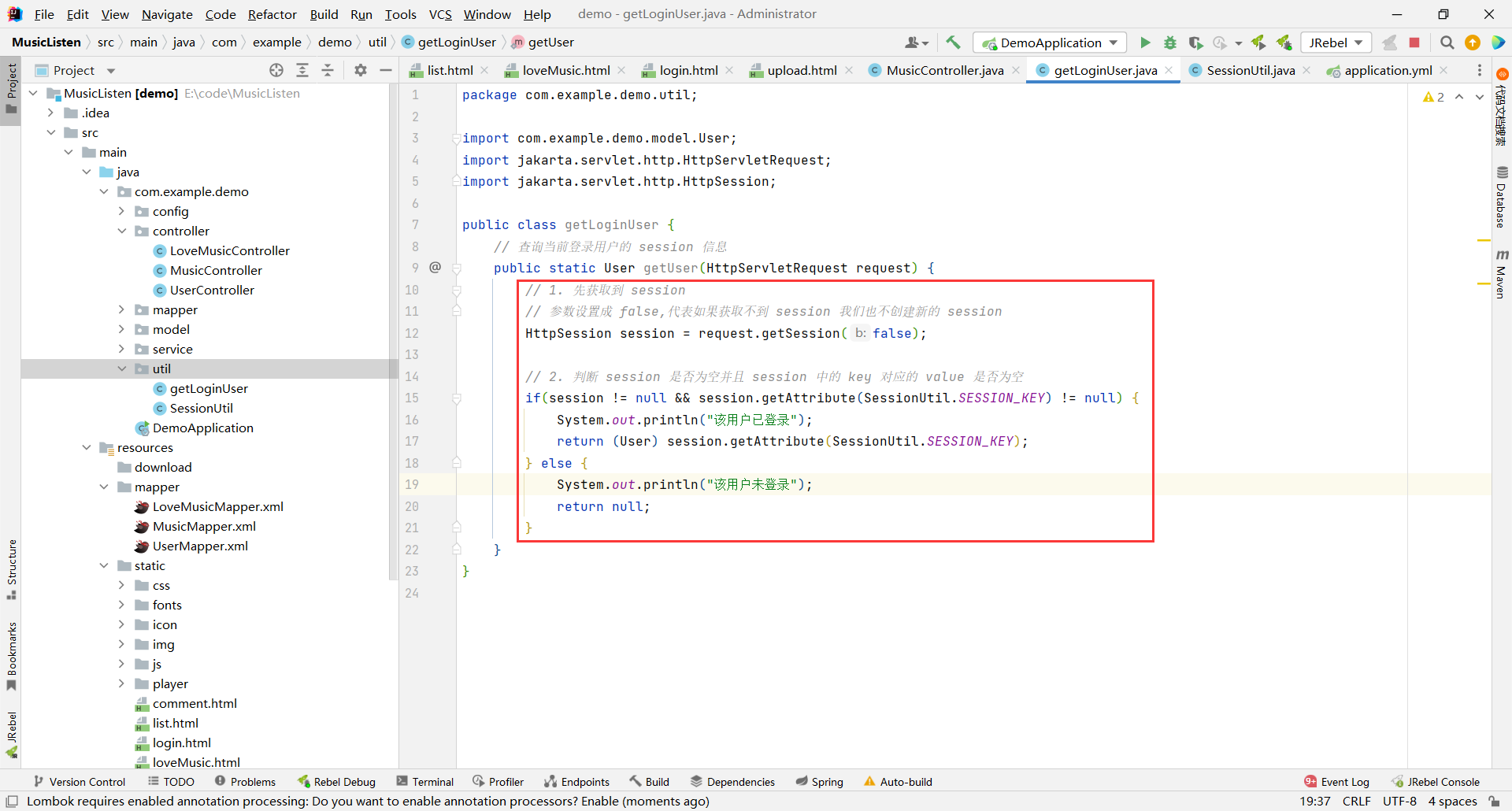
Task: Run DemoApplication with the green play icon
Action: coord(1145,43)
